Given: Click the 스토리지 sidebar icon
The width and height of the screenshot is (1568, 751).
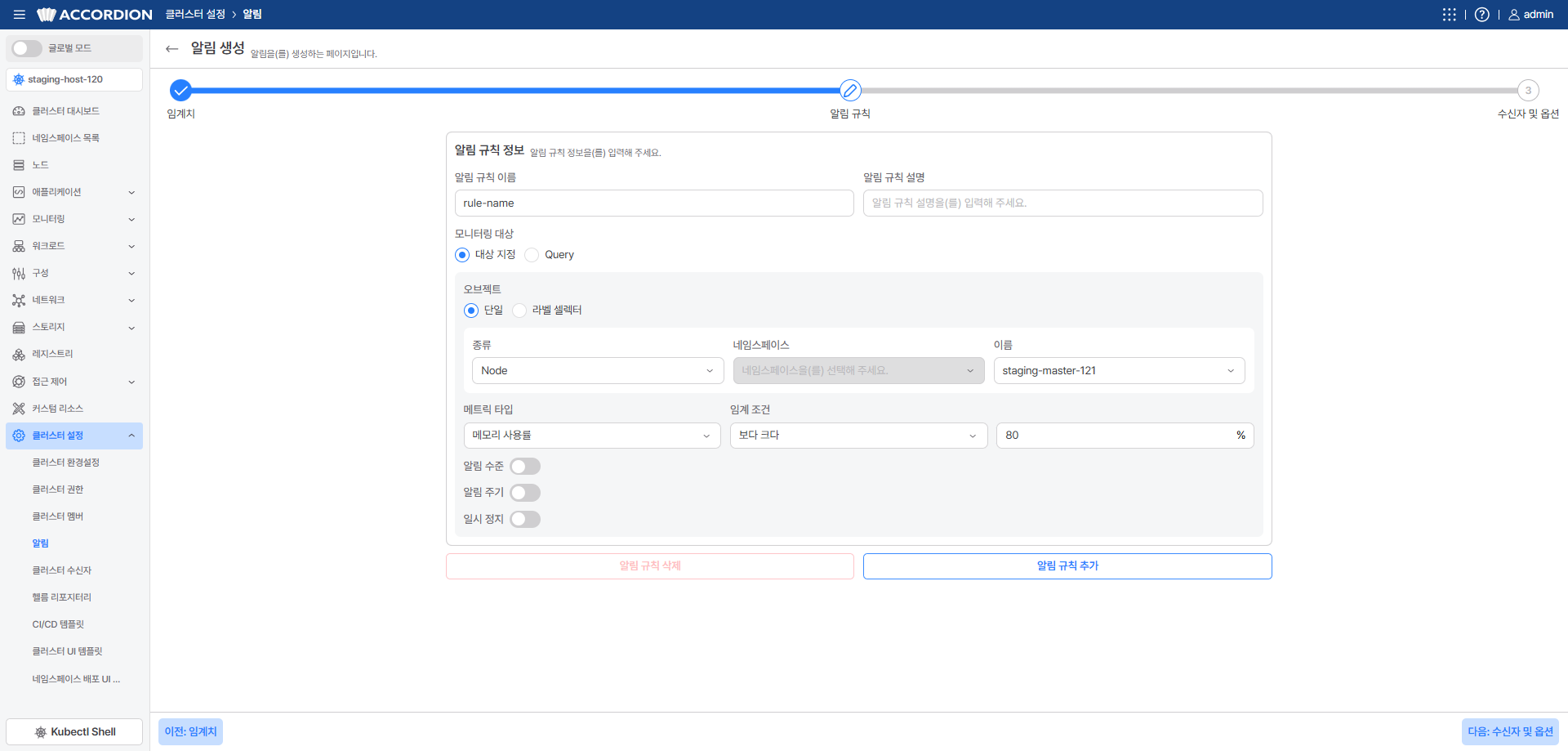Looking at the screenshot, I should (19, 327).
